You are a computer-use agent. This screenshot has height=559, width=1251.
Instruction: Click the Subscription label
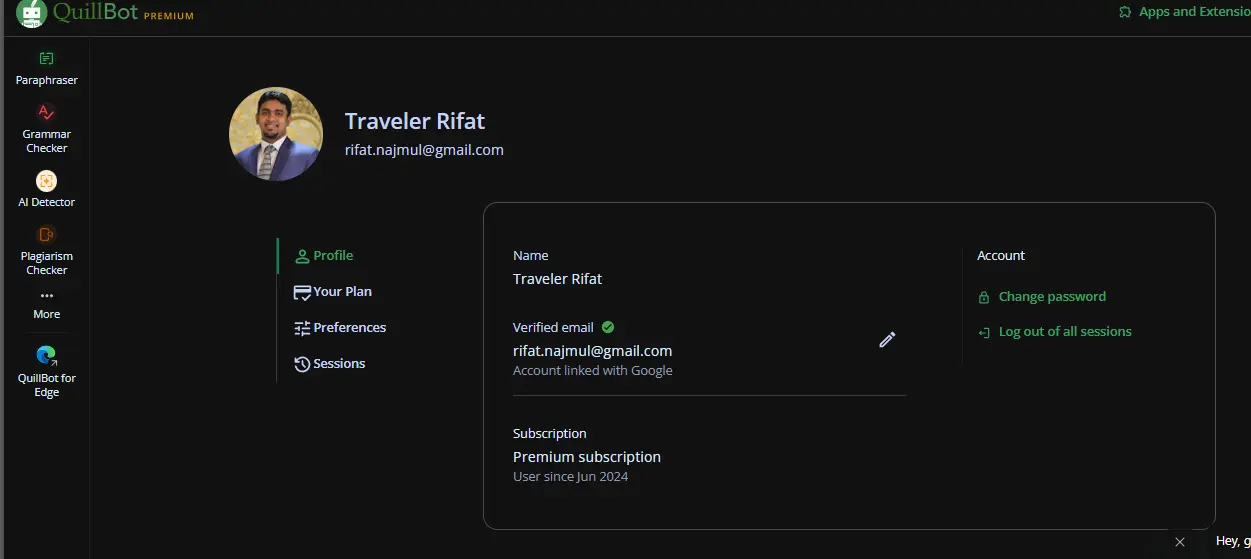[549, 434]
